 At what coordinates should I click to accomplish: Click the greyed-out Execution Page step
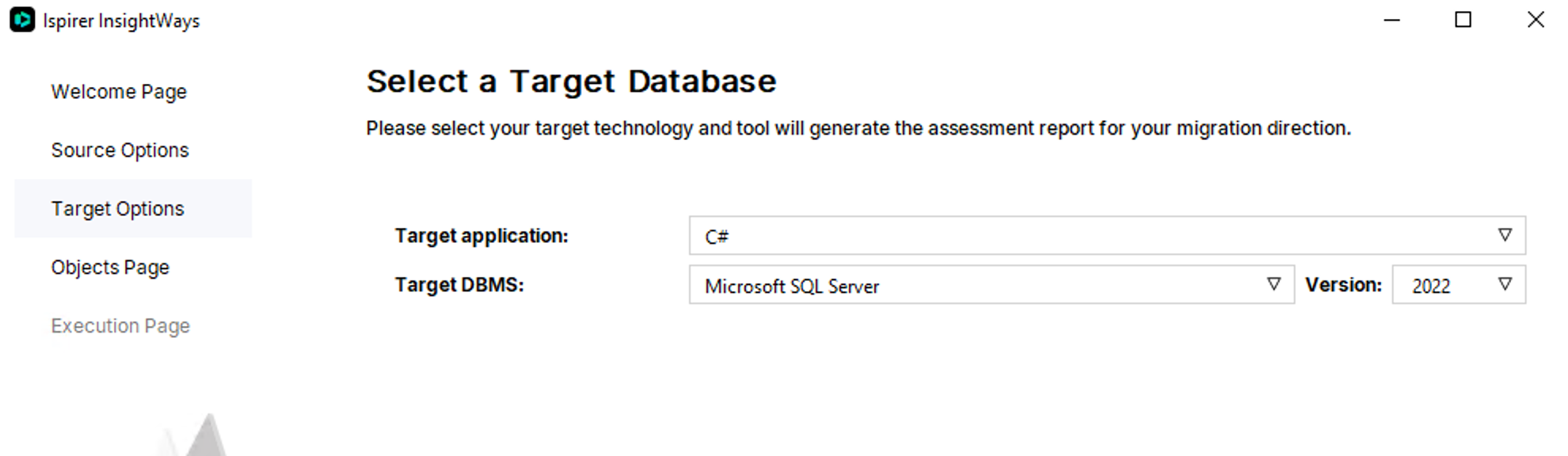pyautogui.click(x=120, y=326)
